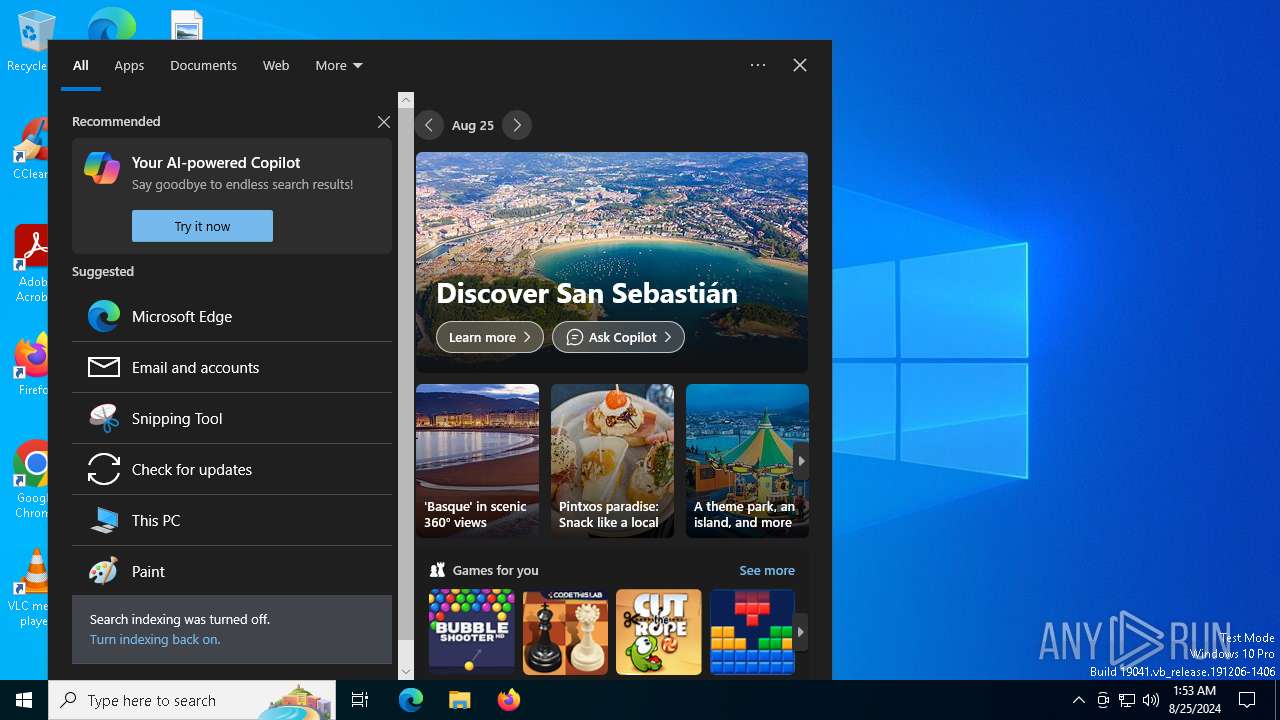Dismiss the Recommended section

tap(384, 122)
